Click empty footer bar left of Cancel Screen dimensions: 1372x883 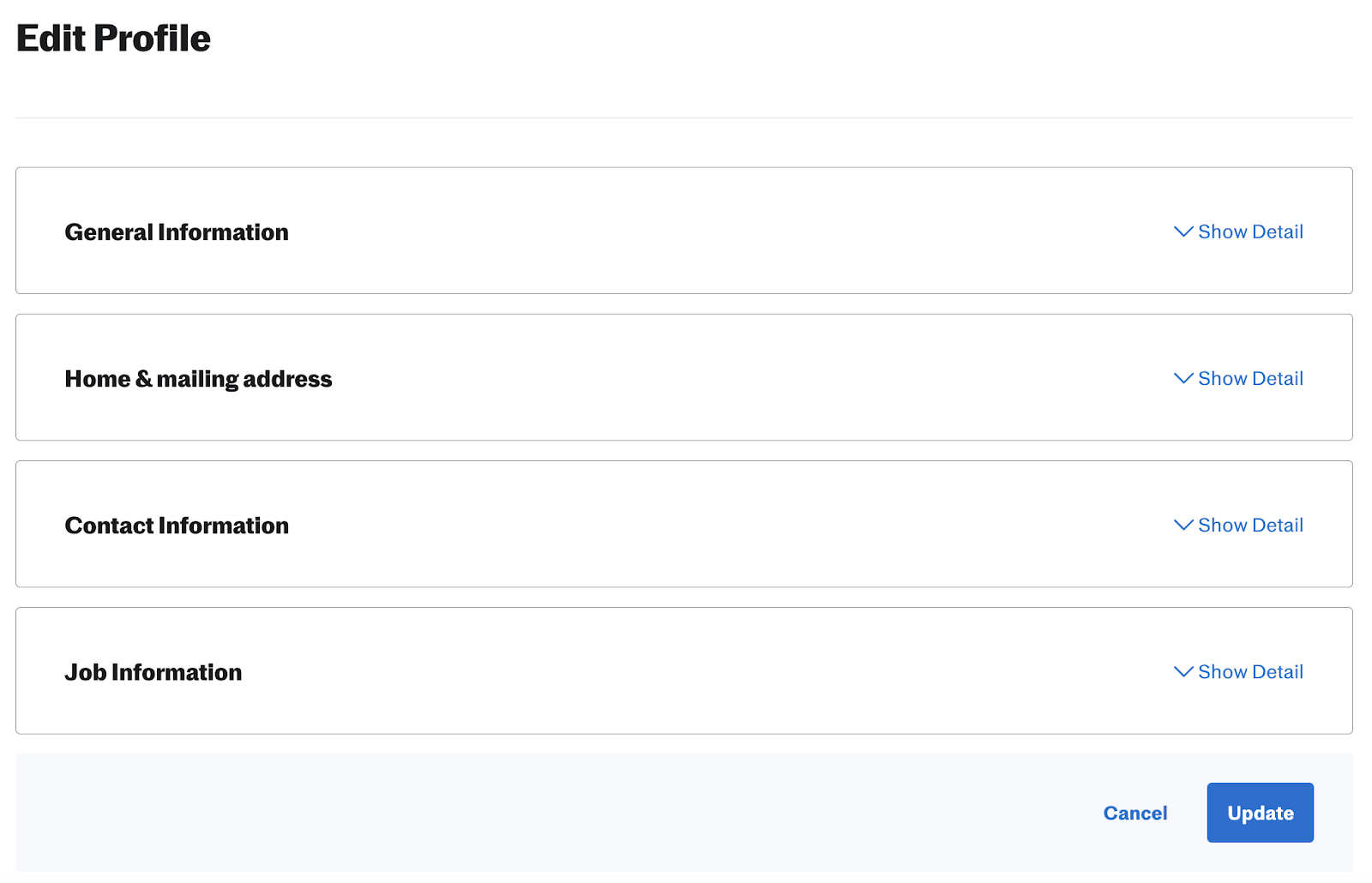coord(549,813)
